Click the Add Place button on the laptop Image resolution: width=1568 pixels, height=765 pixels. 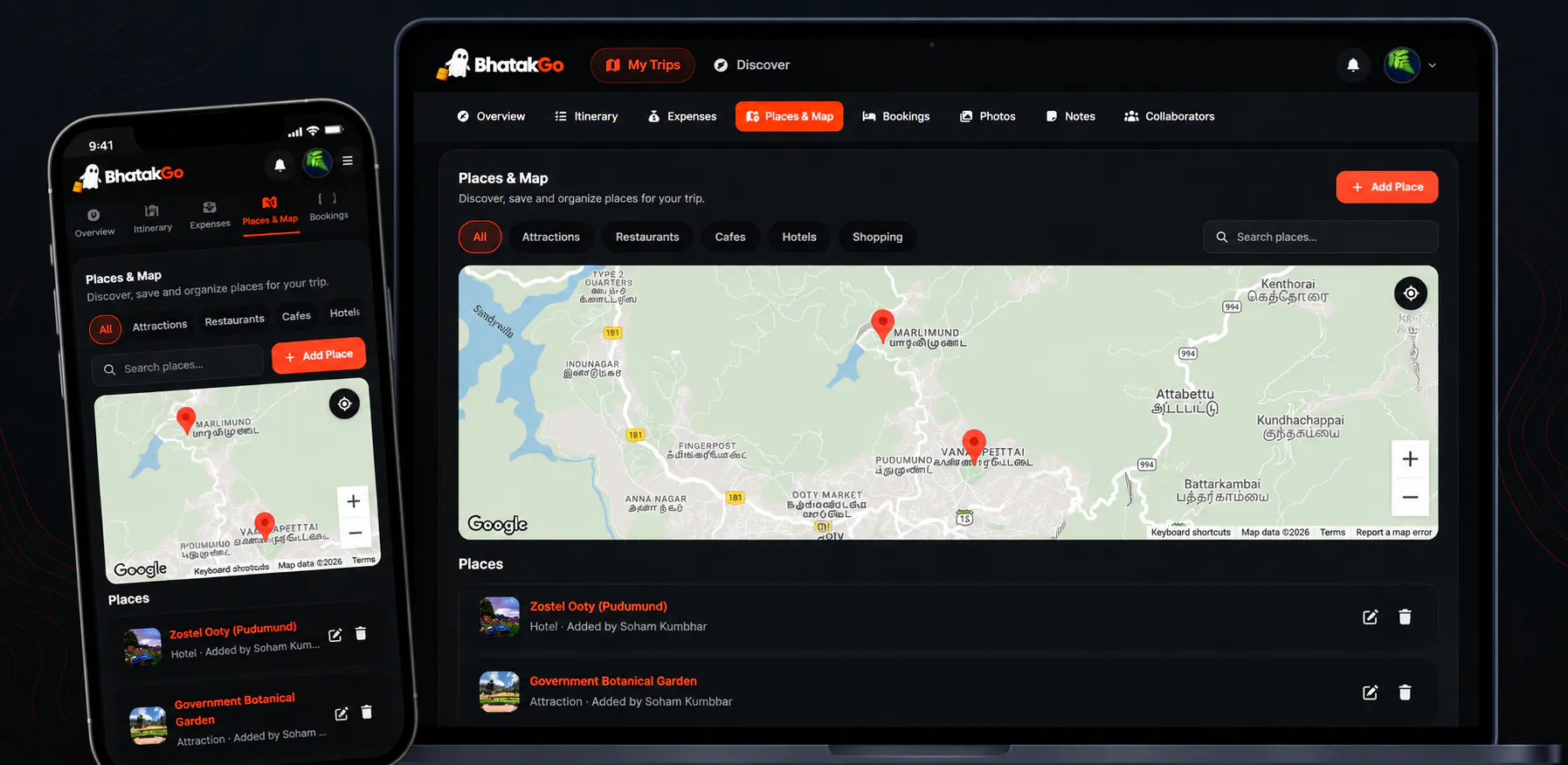point(1387,187)
